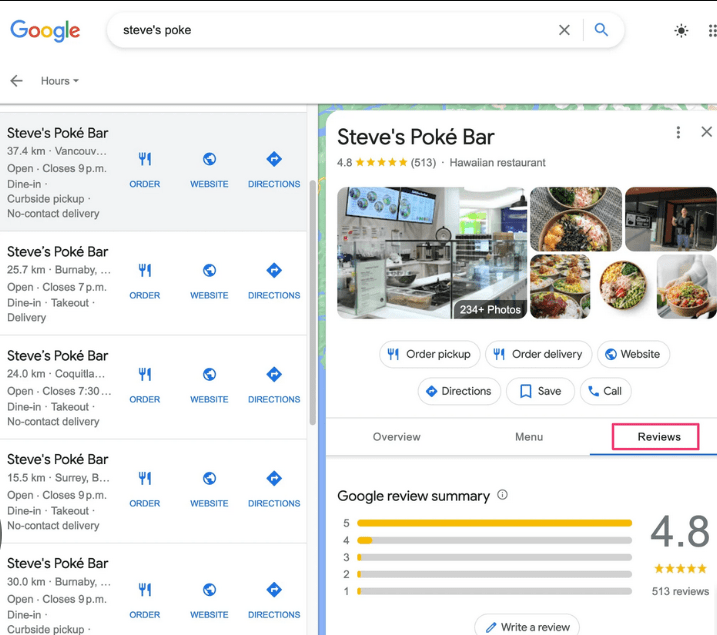Image resolution: width=717 pixels, height=635 pixels.
Task: Order from the Vancouver Steve's Poké Bar
Action: coord(144,170)
